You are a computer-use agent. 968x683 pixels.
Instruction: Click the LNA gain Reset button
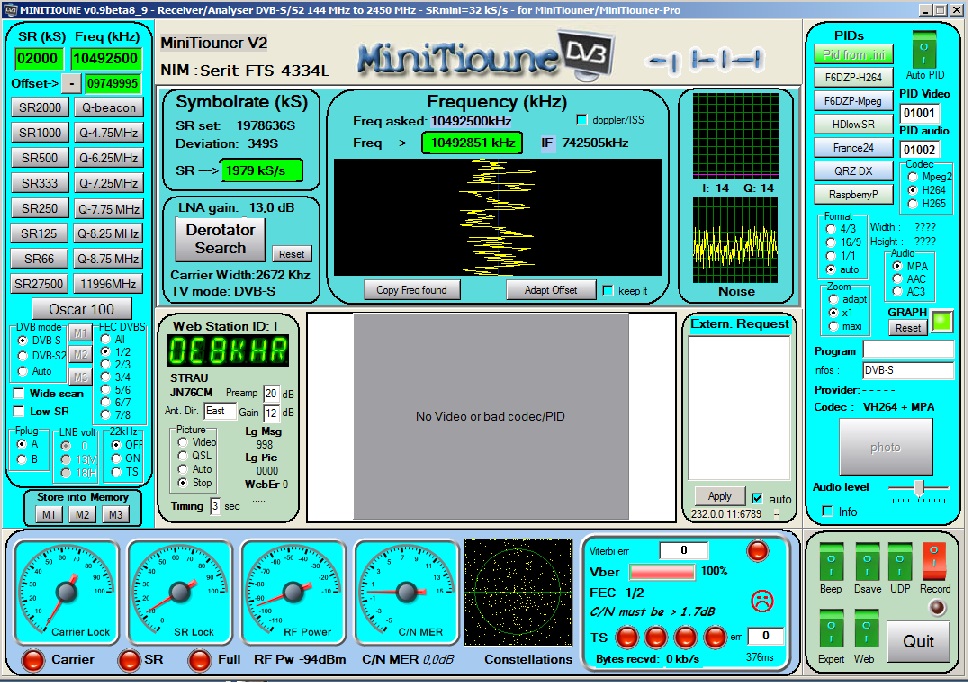(292, 254)
